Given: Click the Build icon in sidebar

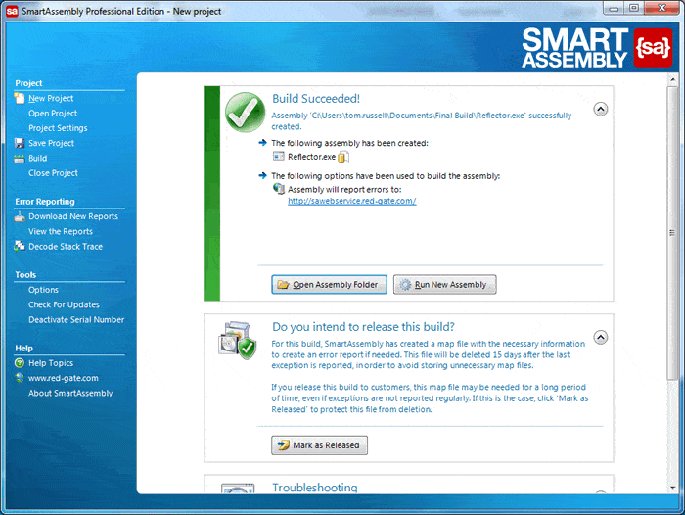Looking at the screenshot, I should [20, 158].
